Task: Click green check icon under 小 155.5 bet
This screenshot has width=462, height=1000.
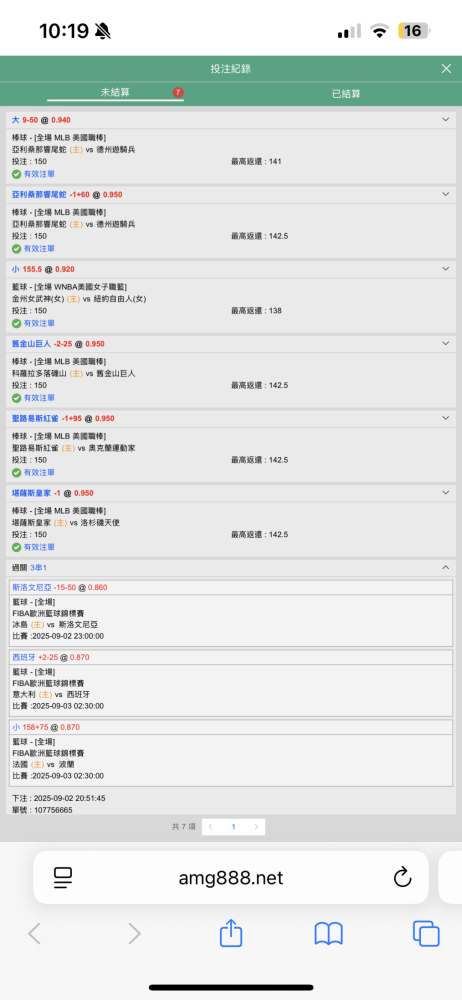Action: (17, 323)
